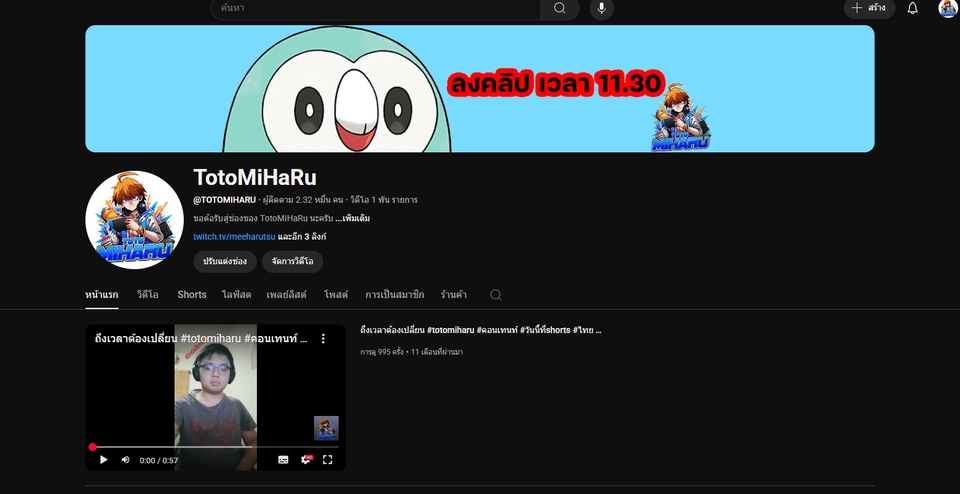Image resolution: width=960 pixels, height=494 pixels.
Task: Click the @TOTOMIHARU handle text
Action: click(225, 200)
